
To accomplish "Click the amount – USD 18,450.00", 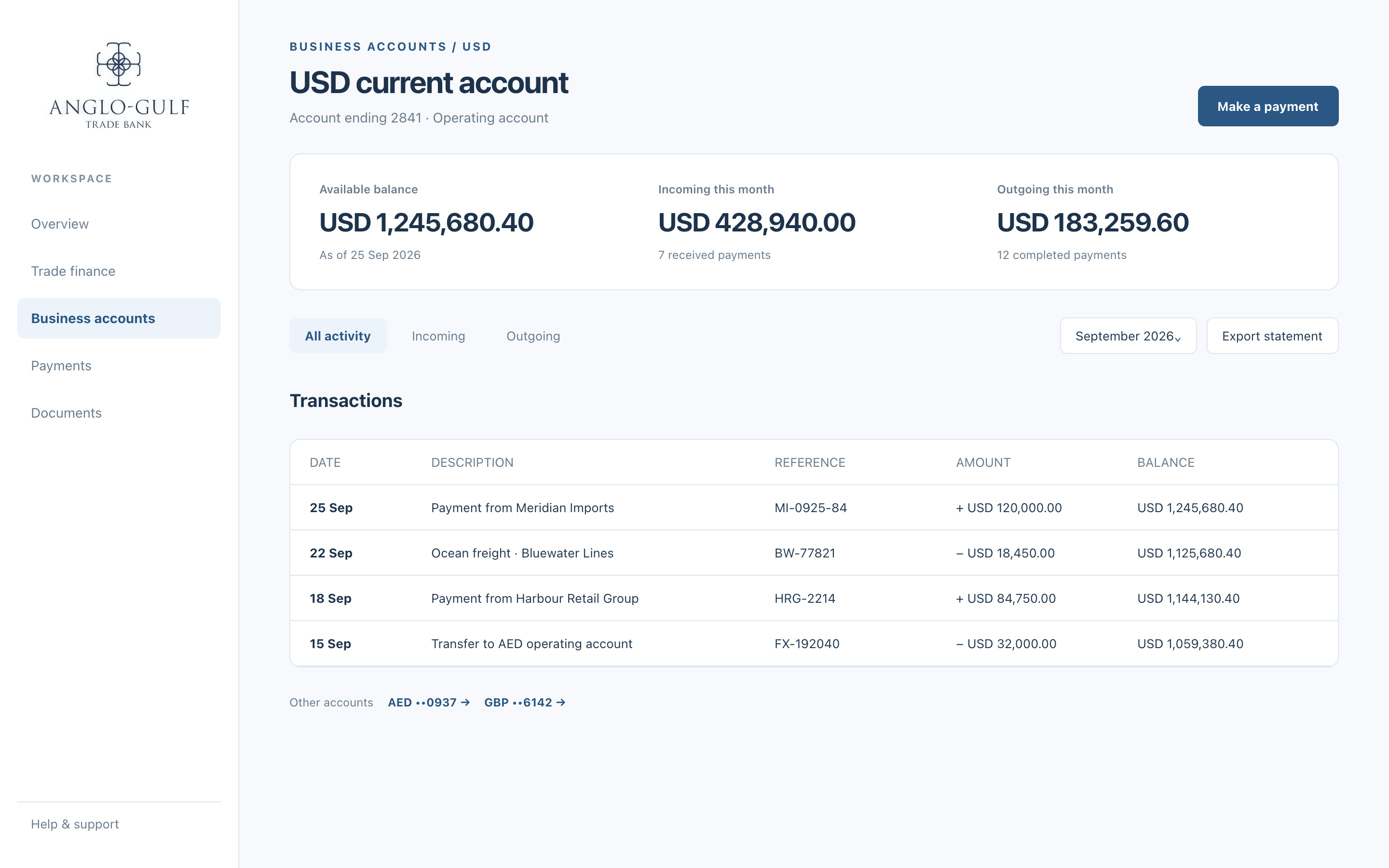I will coord(1005,553).
